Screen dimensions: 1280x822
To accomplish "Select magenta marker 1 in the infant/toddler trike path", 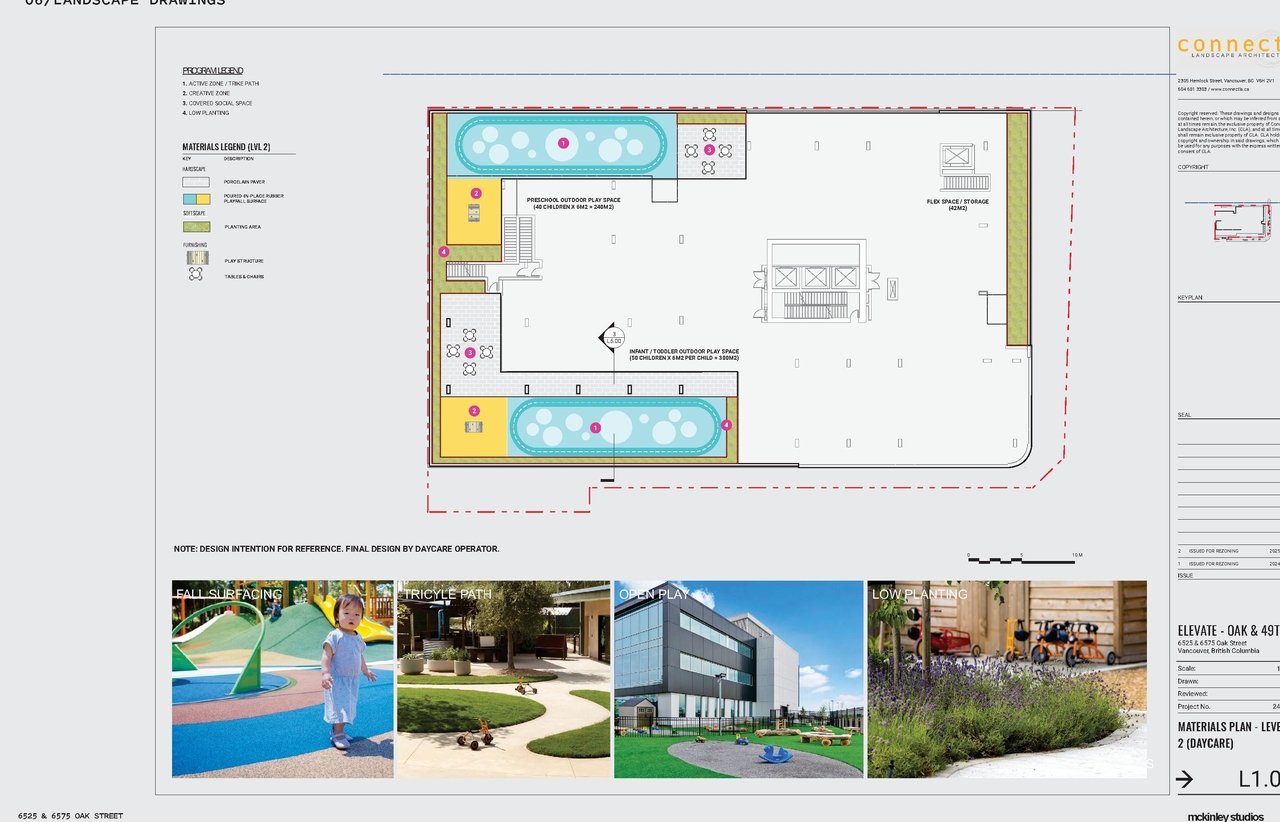I will [x=596, y=428].
